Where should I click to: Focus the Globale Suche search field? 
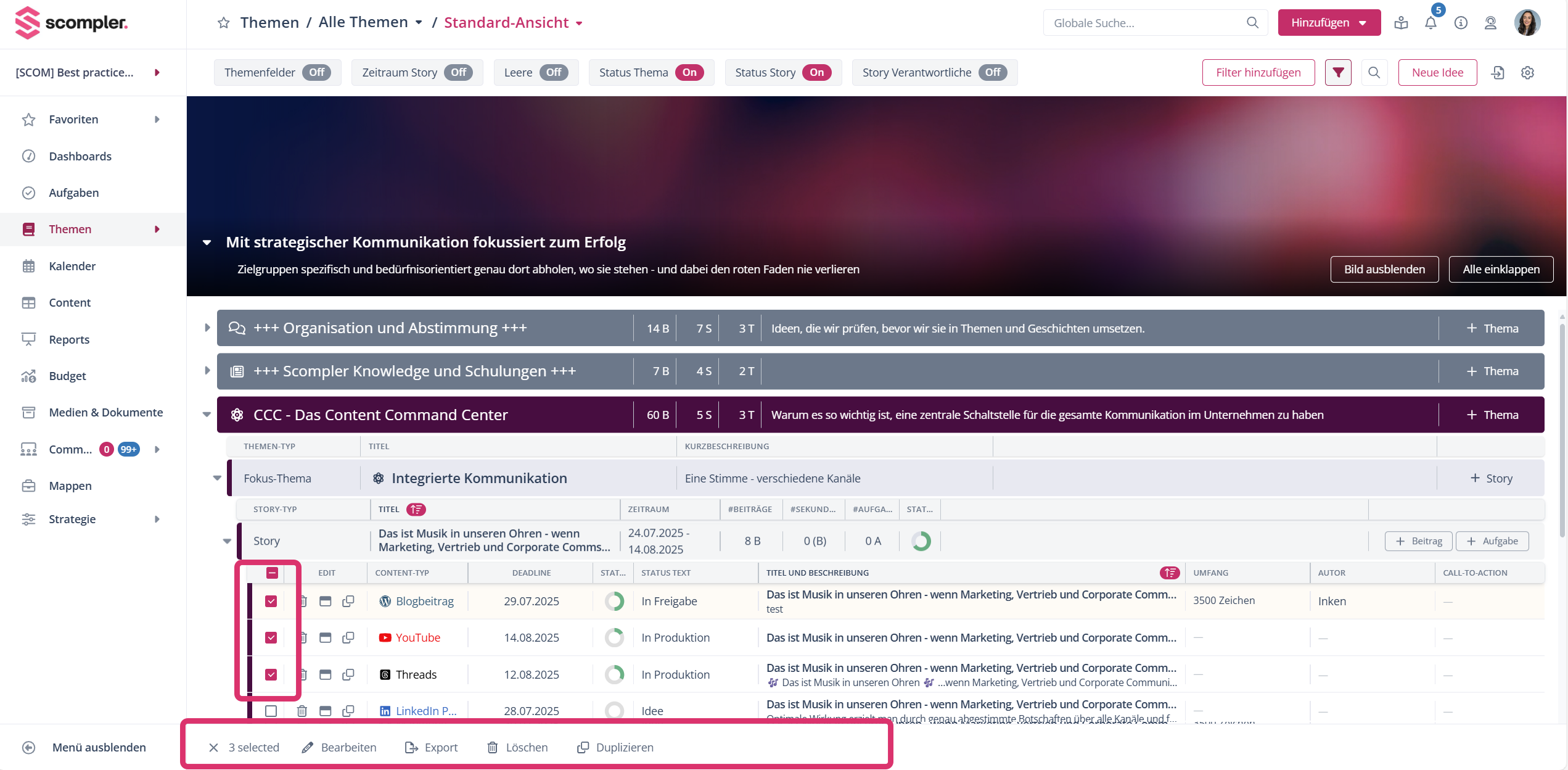tap(1147, 23)
